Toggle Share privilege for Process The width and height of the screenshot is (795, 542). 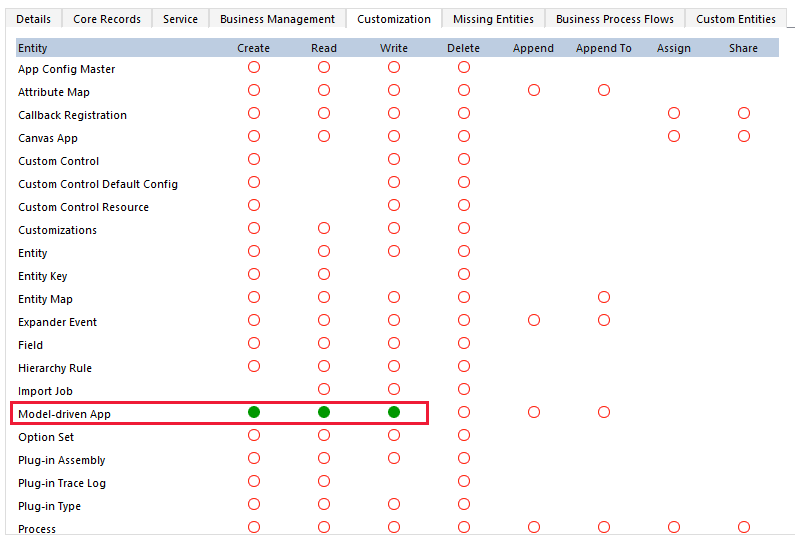pos(744,527)
